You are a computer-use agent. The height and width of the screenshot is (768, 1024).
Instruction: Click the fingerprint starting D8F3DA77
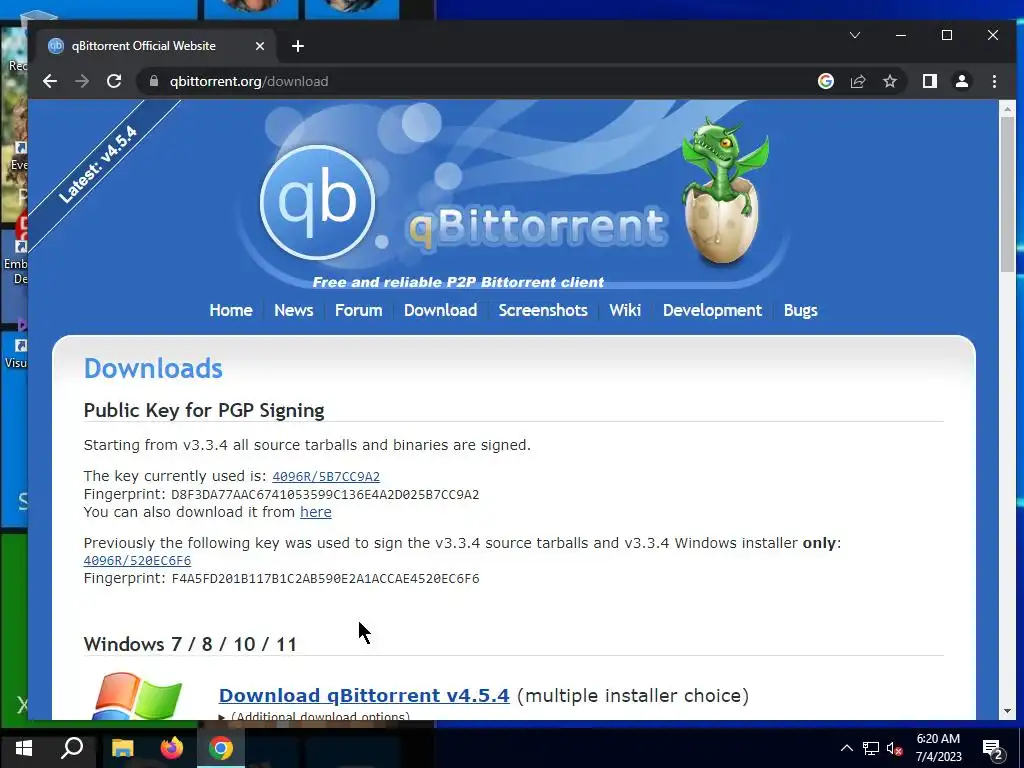[x=325, y=494]
